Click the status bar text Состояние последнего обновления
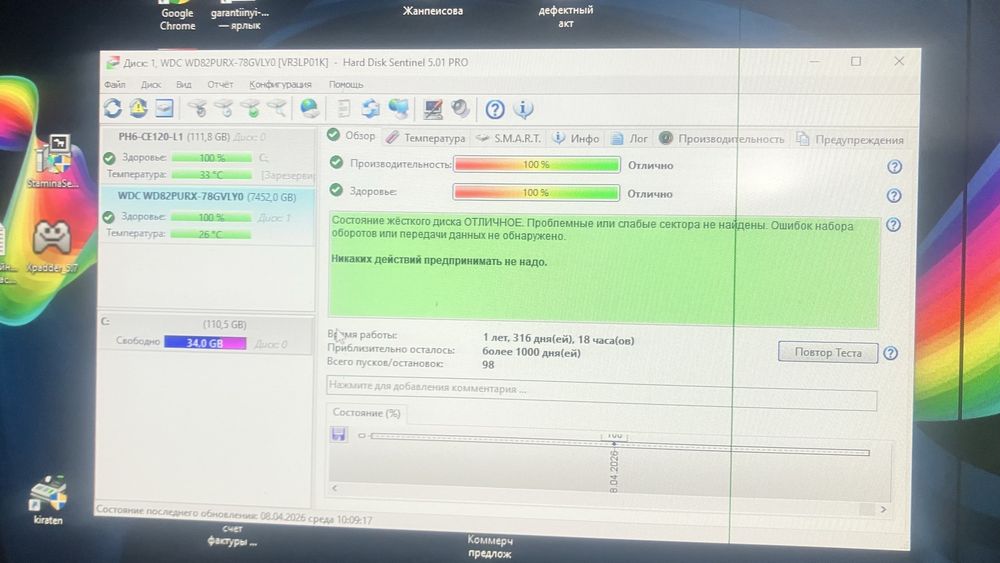The width and height of the screenshot is (1000, 563). point(234,515)
